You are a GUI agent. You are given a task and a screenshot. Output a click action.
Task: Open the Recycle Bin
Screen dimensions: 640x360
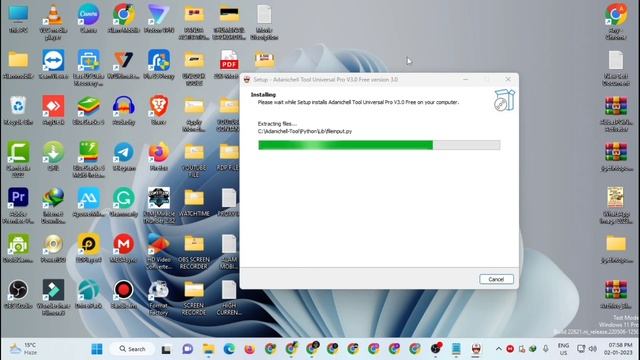point(18,110)
